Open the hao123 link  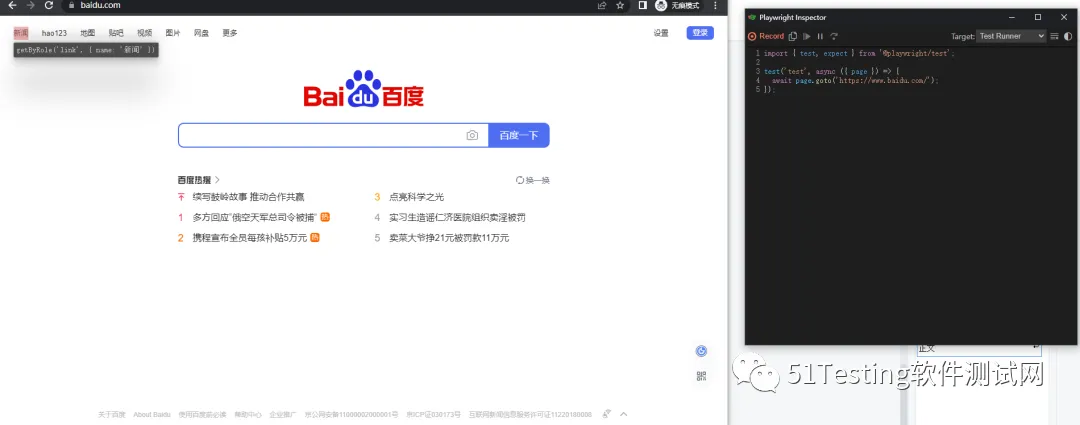point(54,33)
